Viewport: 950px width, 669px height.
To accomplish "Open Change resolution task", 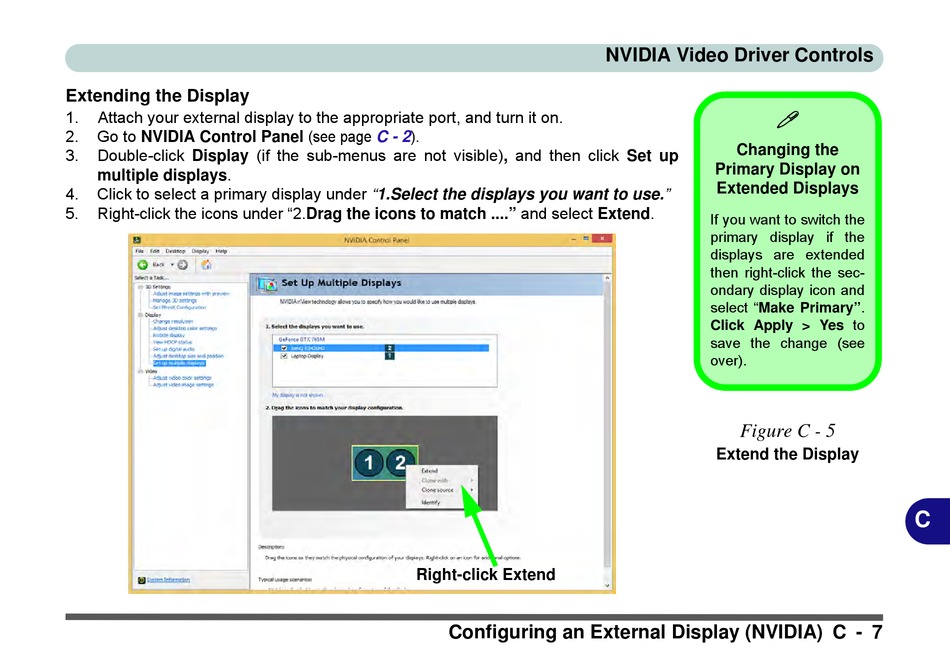I will pos(173,322).
